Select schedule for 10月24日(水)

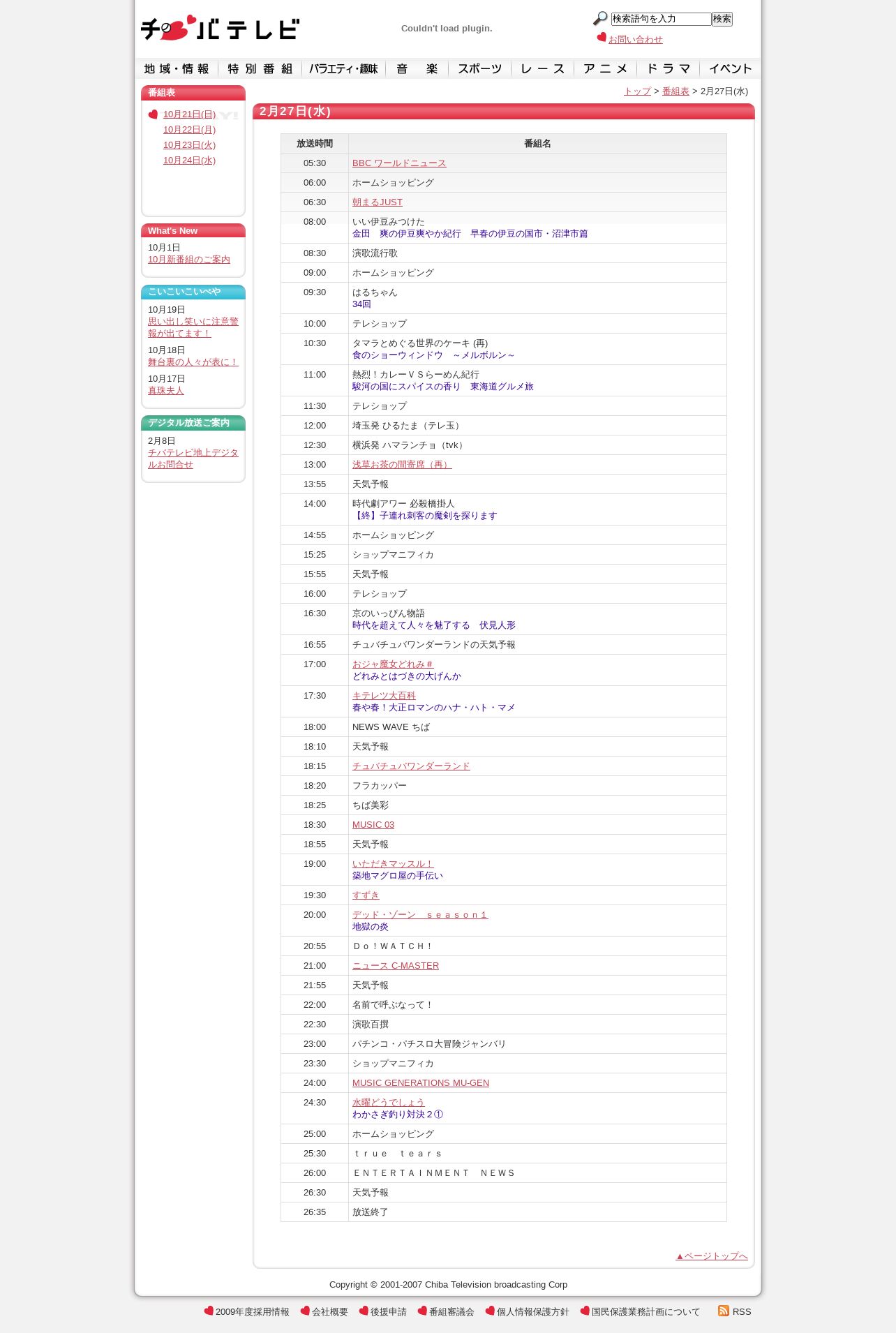coord(189,161)
